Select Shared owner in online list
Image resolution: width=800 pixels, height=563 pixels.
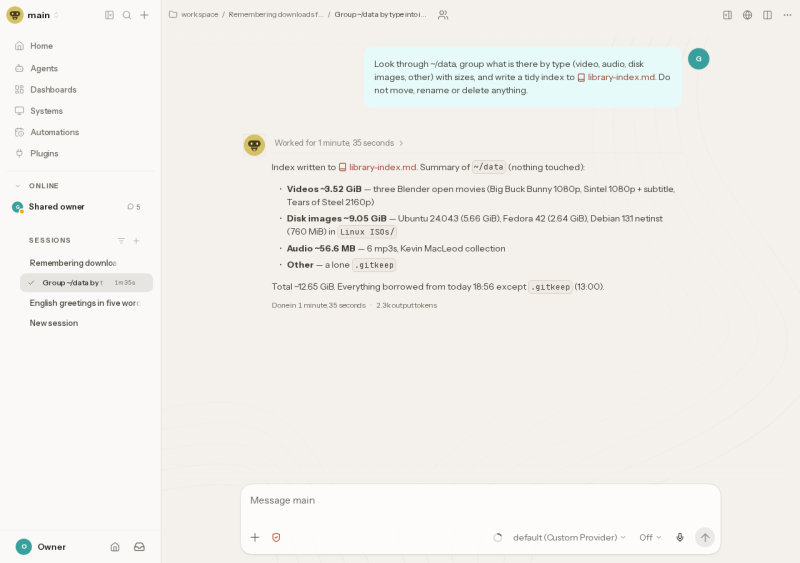pos(56,207)
